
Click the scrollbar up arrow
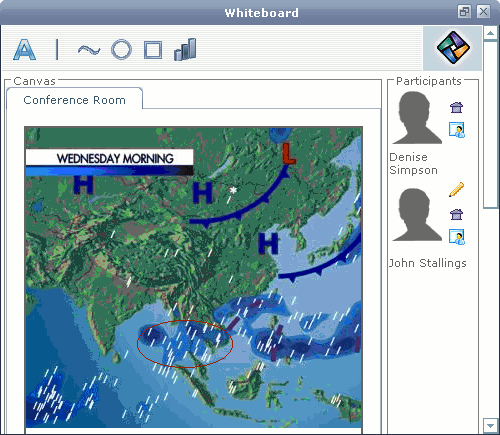[490, 33]
